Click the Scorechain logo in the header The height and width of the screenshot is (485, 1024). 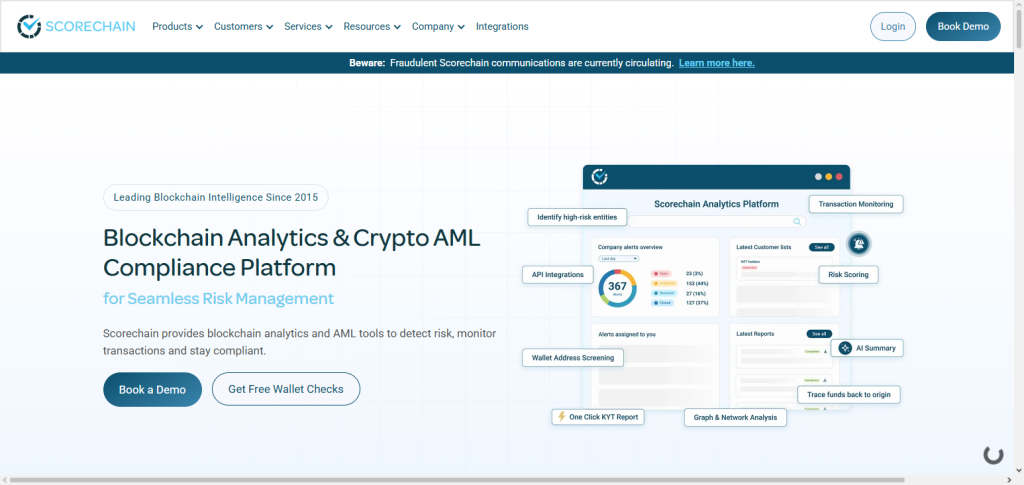(76, 26)
